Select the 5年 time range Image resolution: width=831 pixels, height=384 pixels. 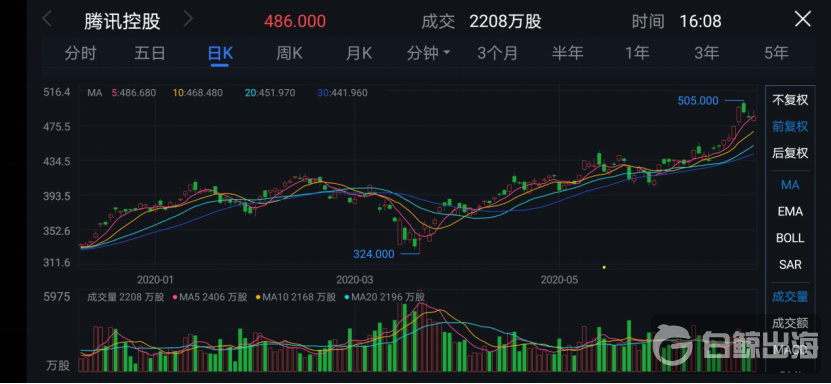(776, 53)
